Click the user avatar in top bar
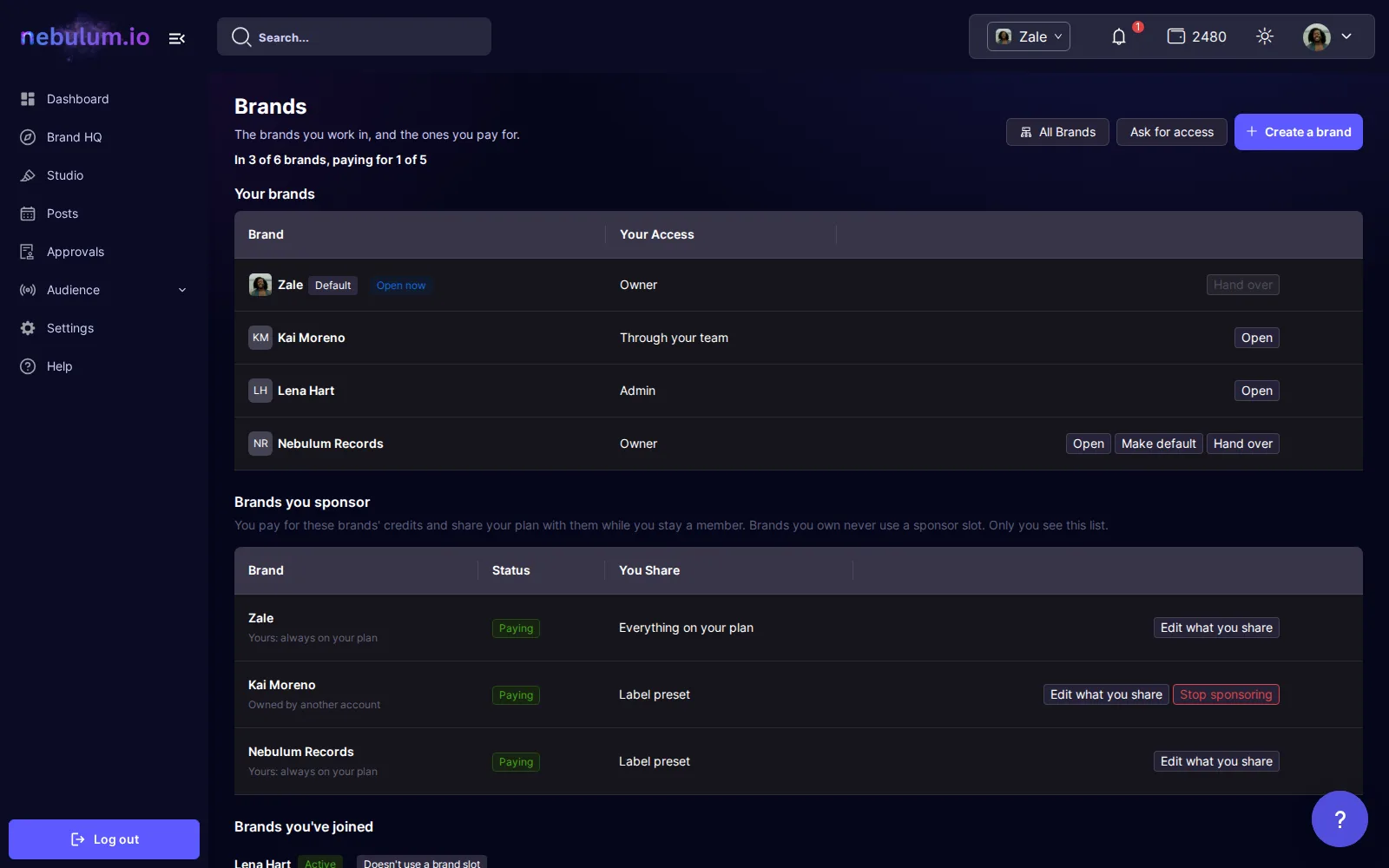Screen dimensions: 1389x868 click(1316, 36)
